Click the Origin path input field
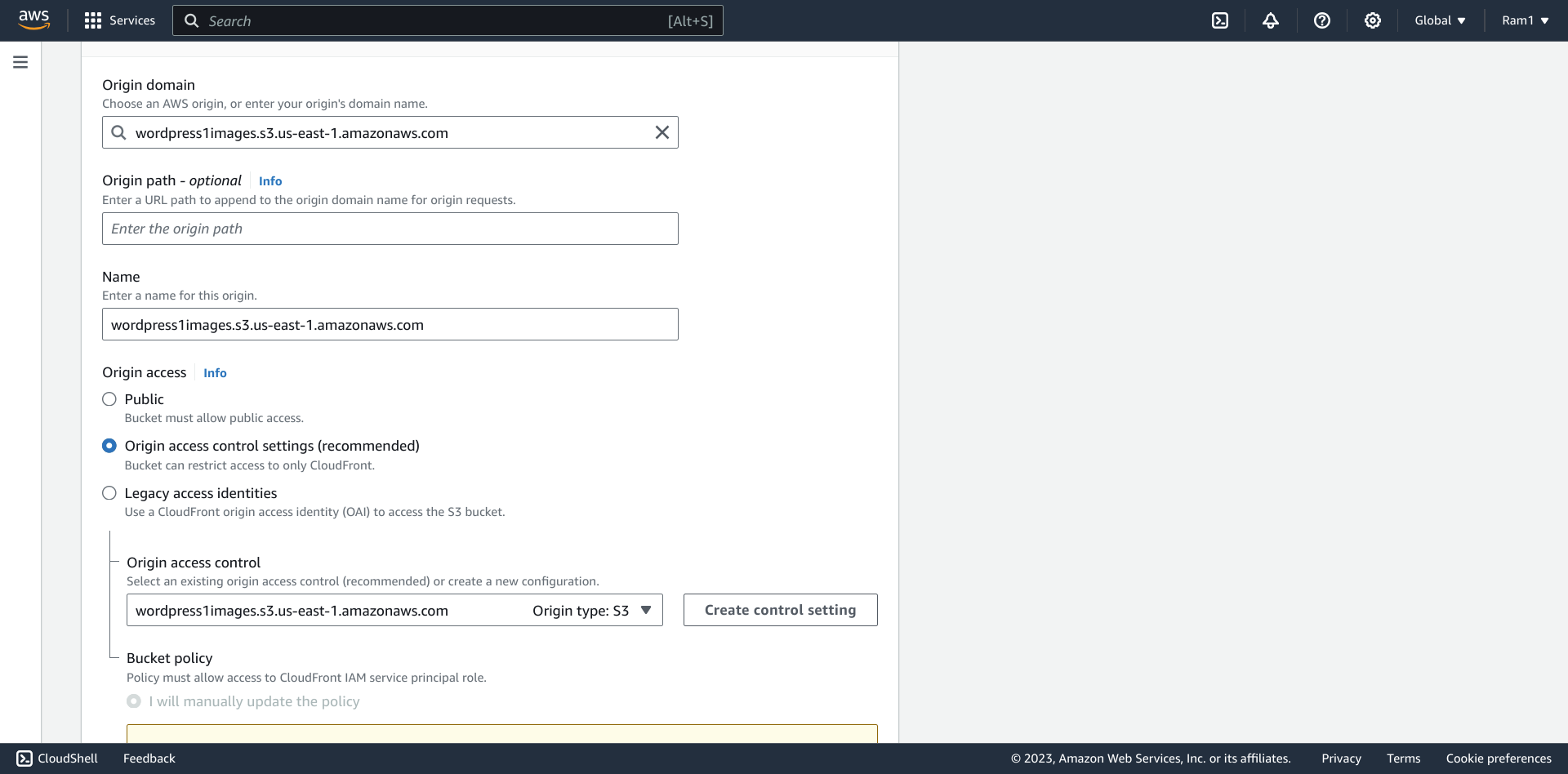The image size is (1568, 774). 390,229
